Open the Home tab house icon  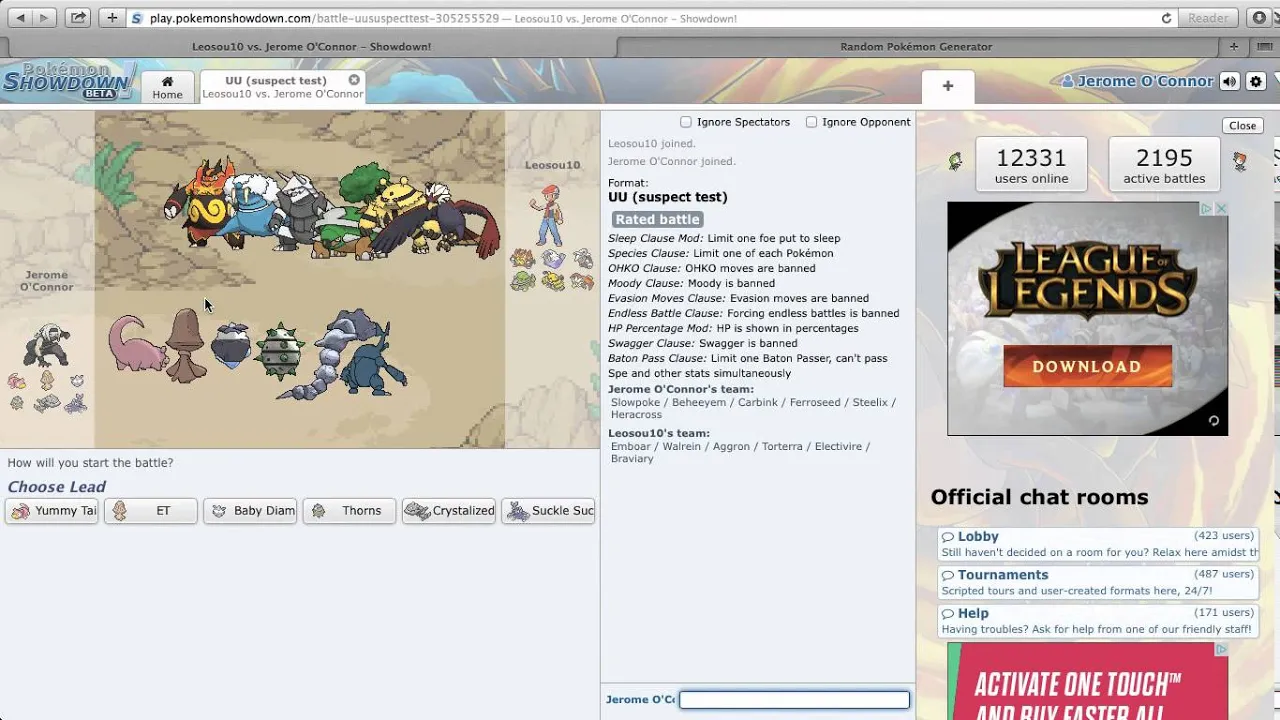pos(167,81)
